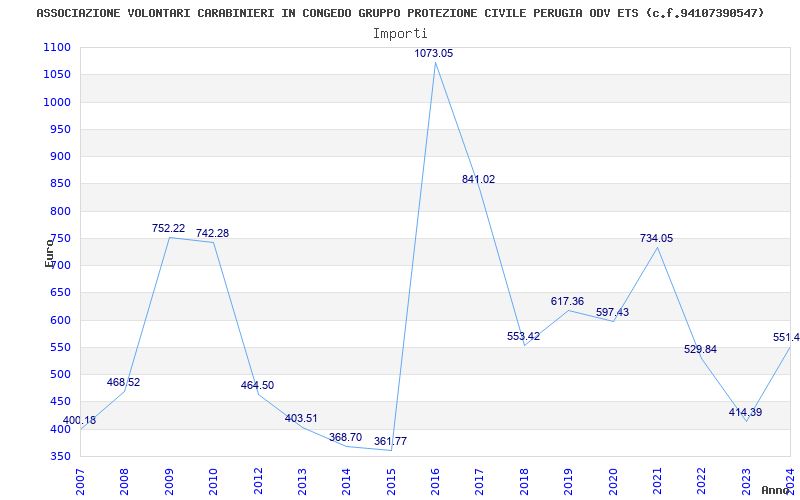
Task: Click the 617.36 data label
Action: (567, 301)
